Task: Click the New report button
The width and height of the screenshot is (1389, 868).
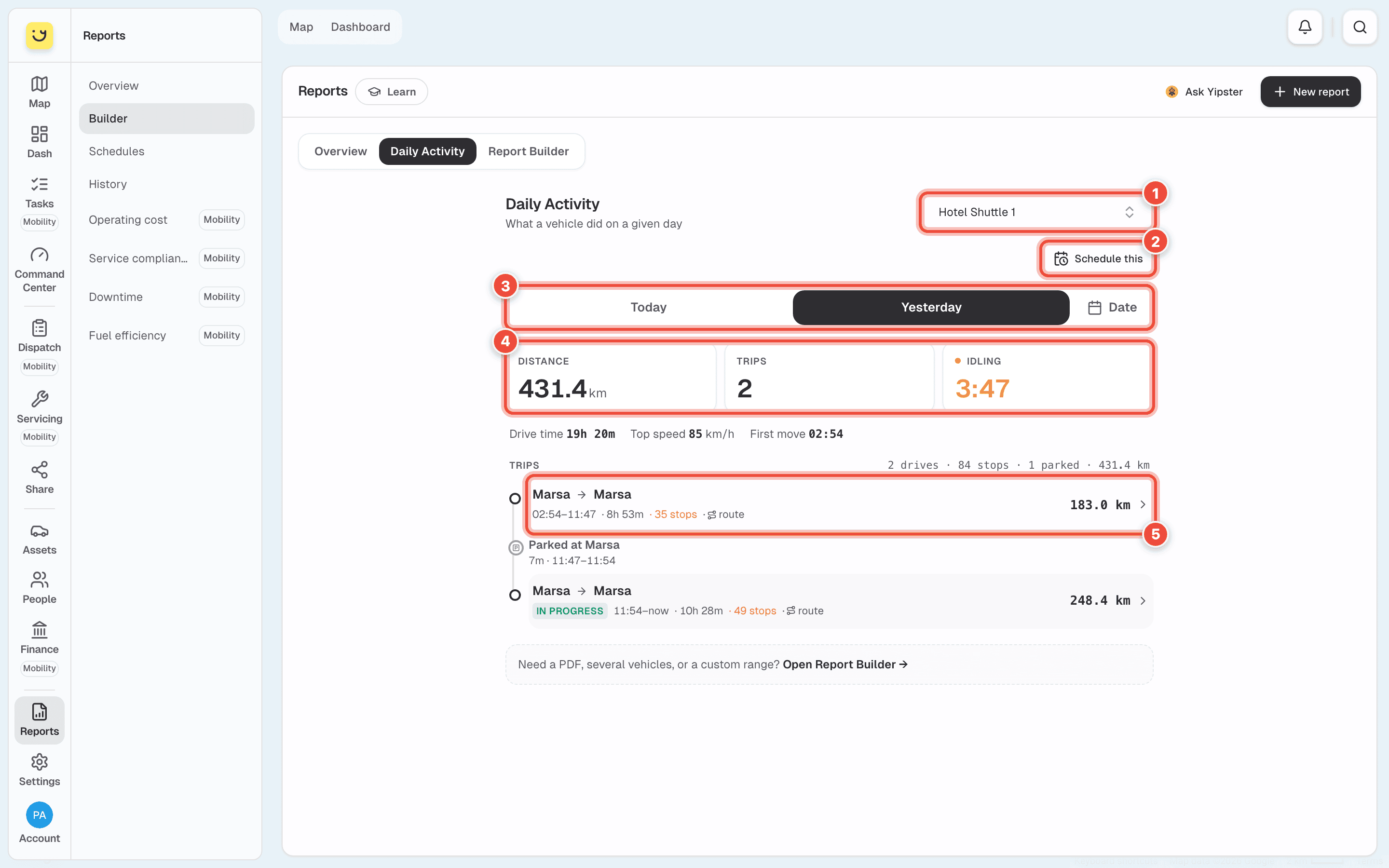Action: [x=1310, y=91]
